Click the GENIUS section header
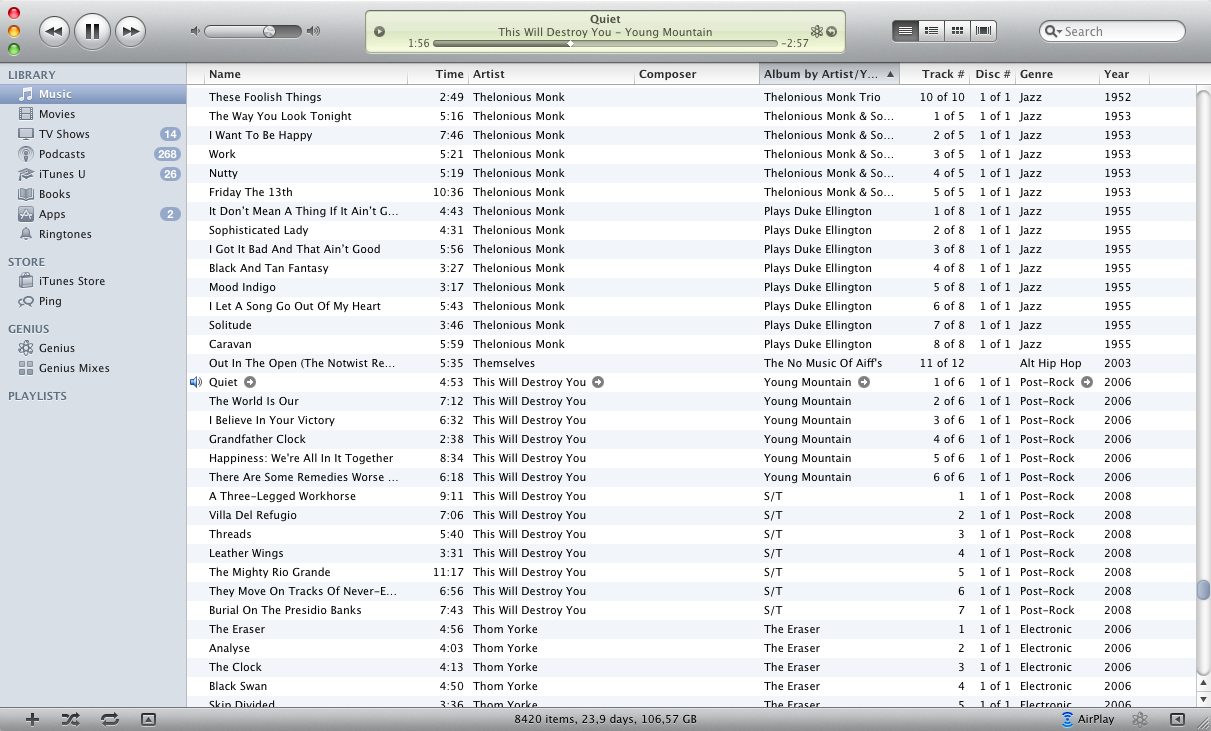Image resolution: width=1211 pixels, height=731 pixels. click(29, 329)
